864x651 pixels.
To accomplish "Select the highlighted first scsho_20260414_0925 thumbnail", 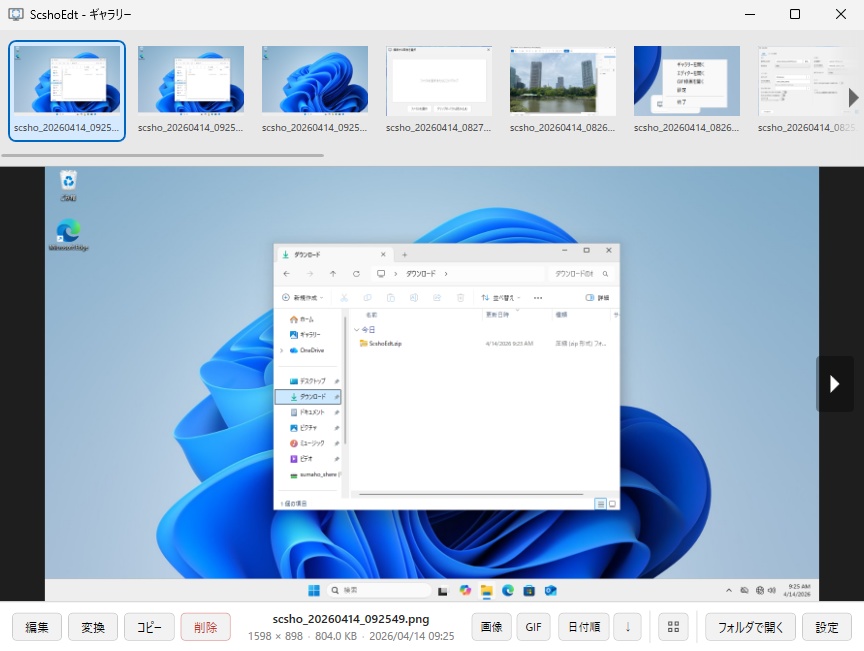I will tap(67, 90).
